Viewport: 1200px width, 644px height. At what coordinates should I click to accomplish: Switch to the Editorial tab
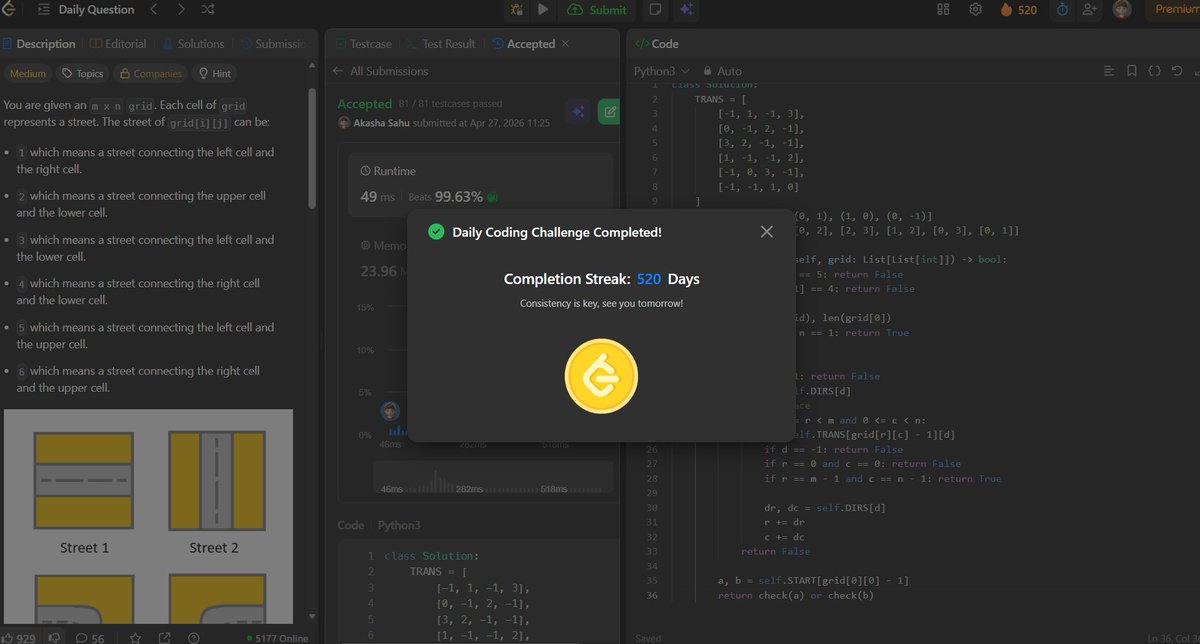tap(118, 44)
